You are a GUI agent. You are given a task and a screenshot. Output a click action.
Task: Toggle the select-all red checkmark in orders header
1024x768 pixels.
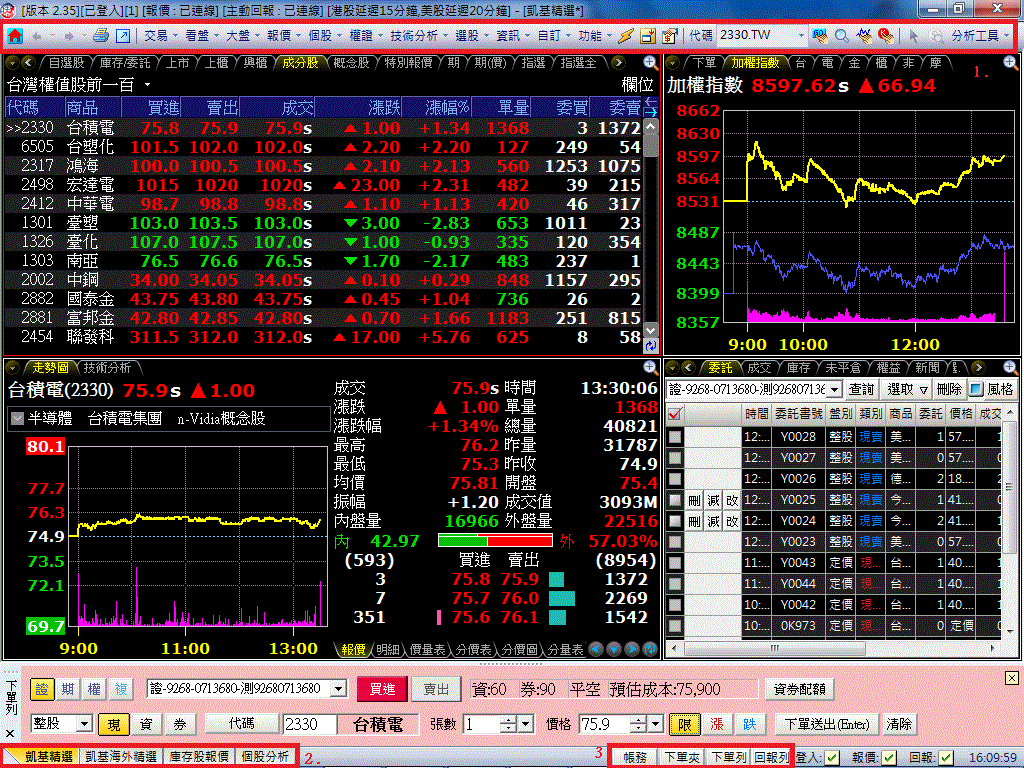click(x=675, y=414)
